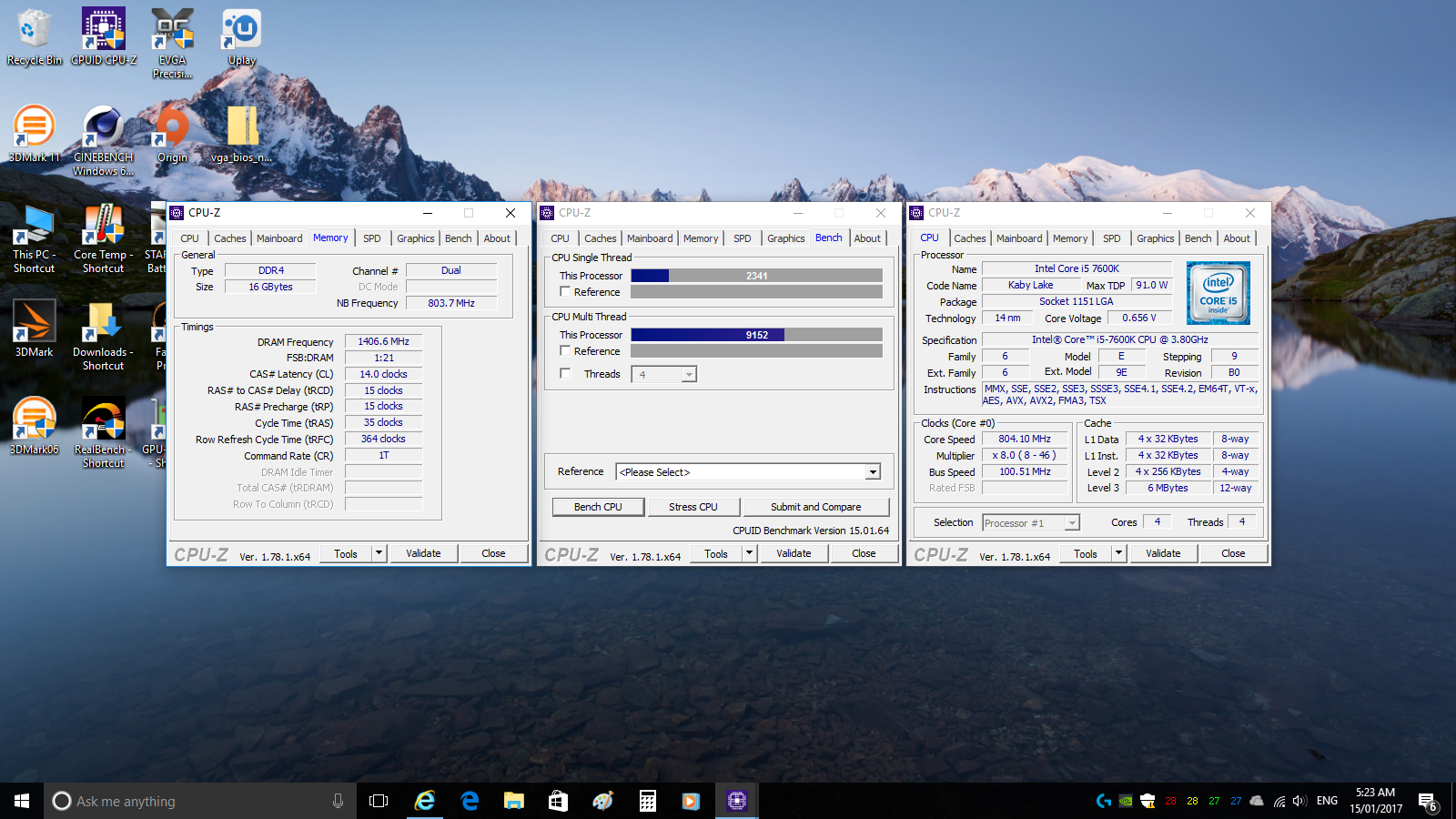1456x819 pixels.
Task: Launch RealBench shortcut icon
Action: (x=104, y=433)
